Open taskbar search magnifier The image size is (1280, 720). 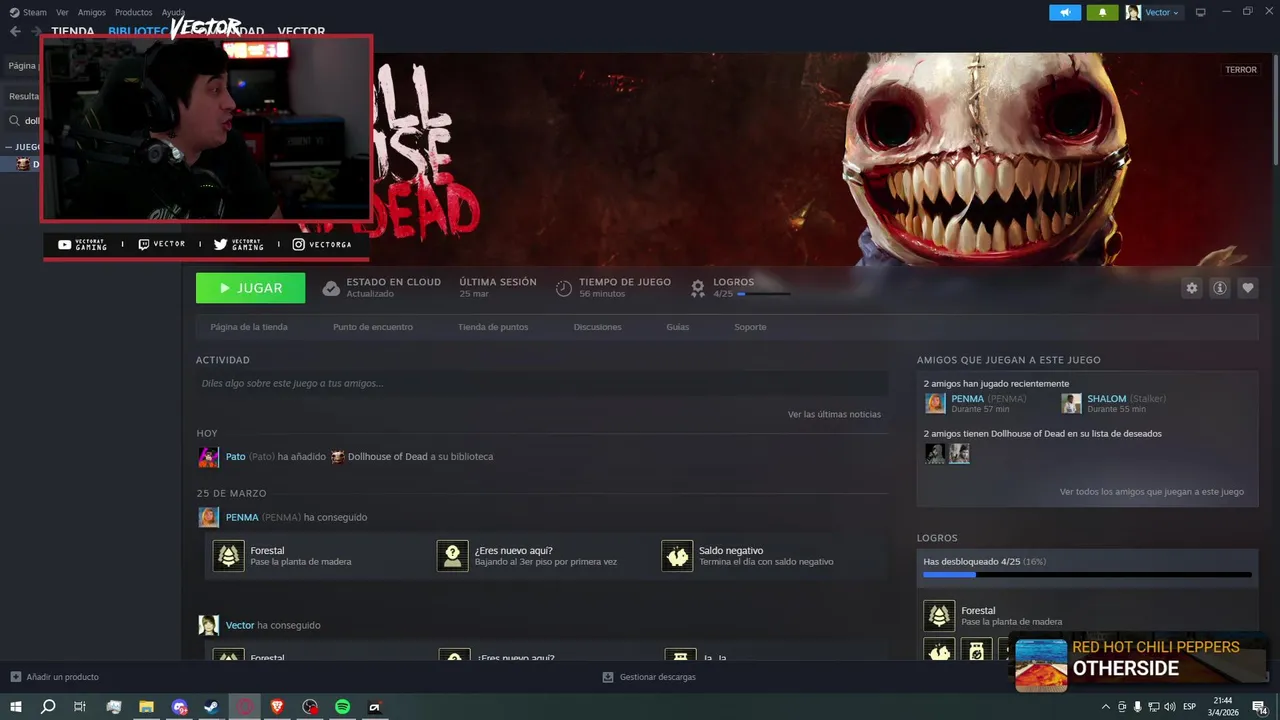pos(48,707)
